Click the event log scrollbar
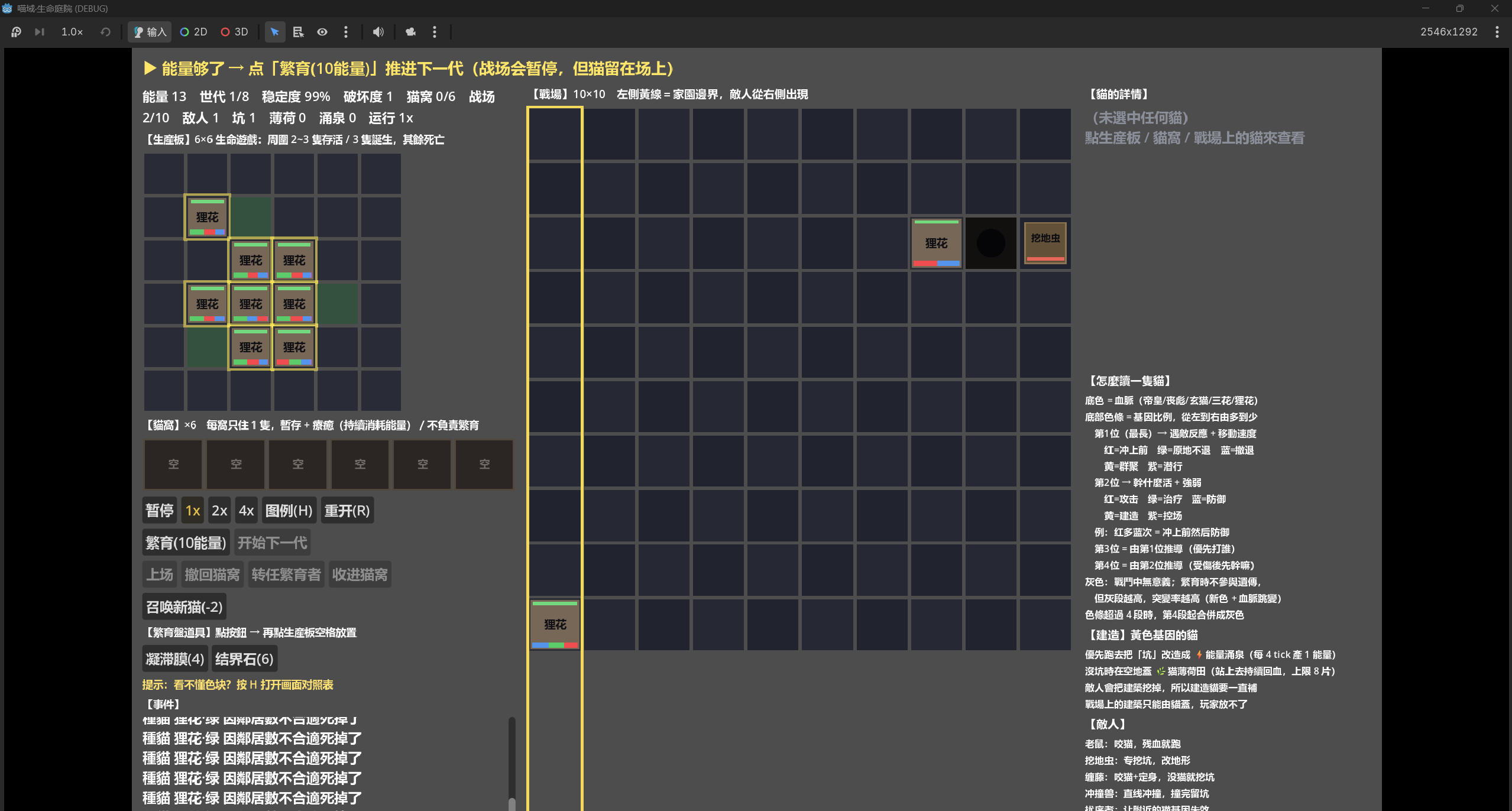Viewport: 1512px width, 811px height. 512,763
